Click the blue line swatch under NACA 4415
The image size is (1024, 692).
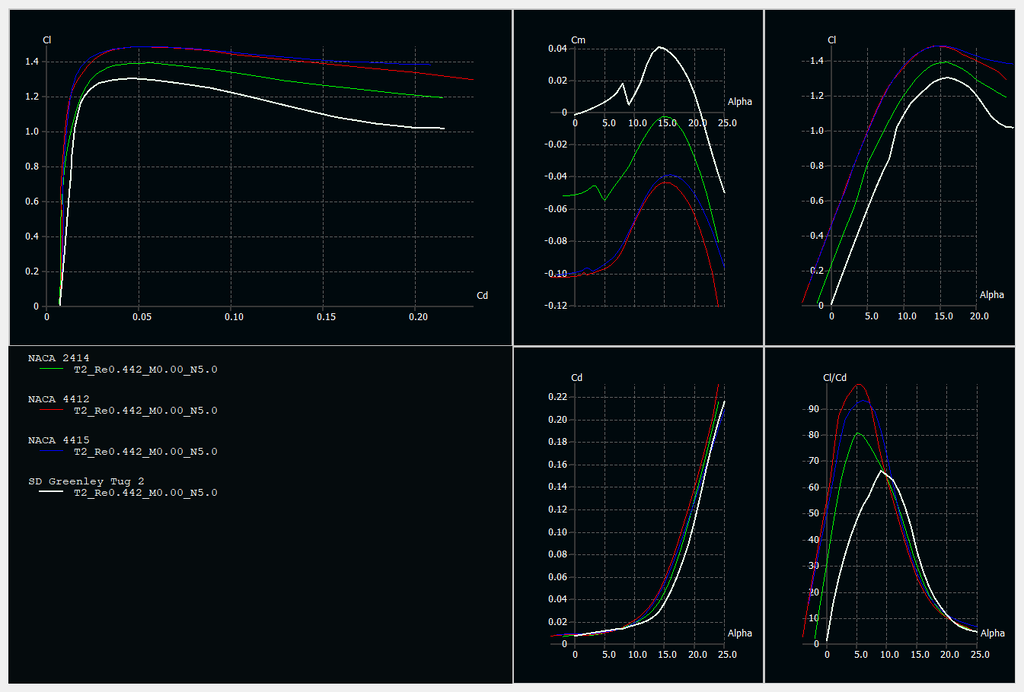pyautogui.click(x=50, y=451)
